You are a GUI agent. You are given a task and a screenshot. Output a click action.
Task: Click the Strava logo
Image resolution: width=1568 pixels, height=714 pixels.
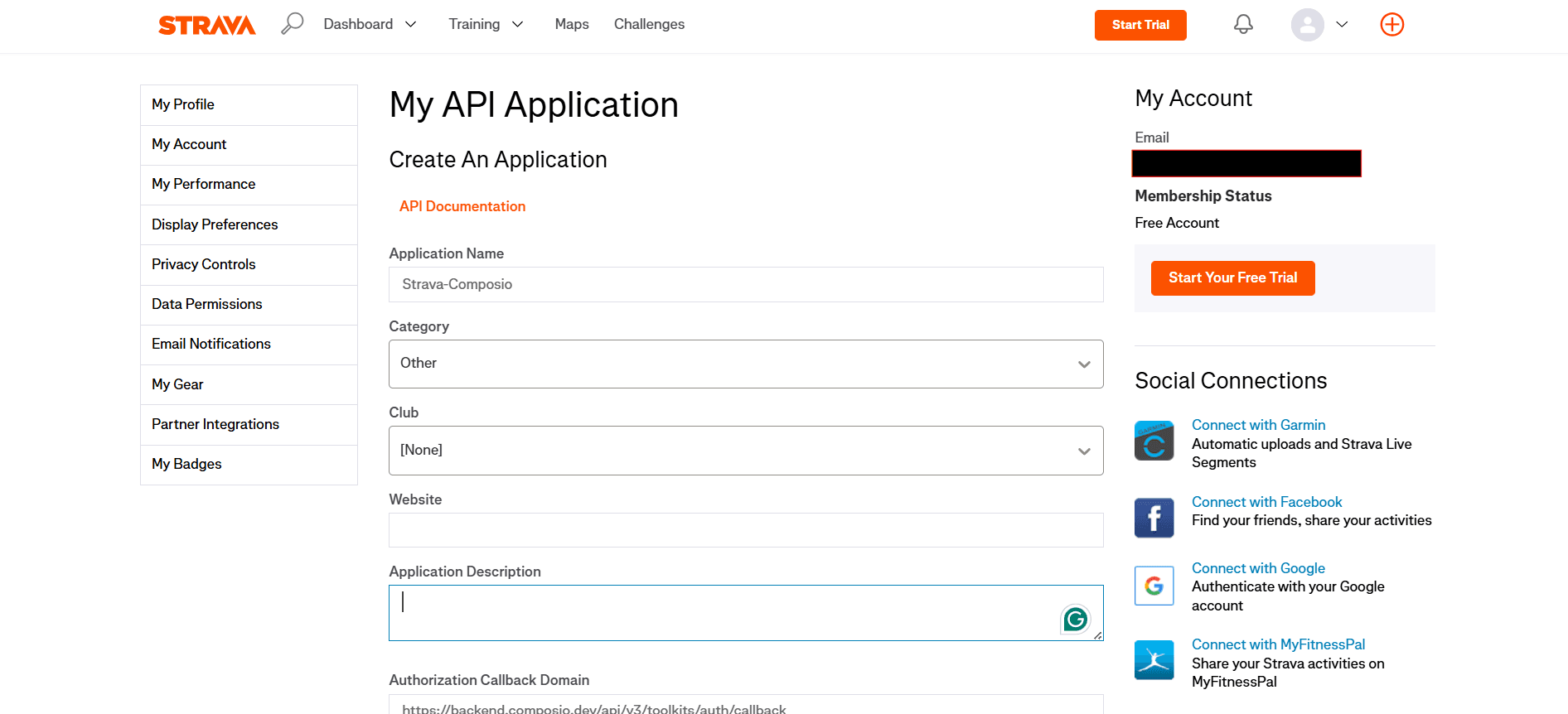(206, 25)
